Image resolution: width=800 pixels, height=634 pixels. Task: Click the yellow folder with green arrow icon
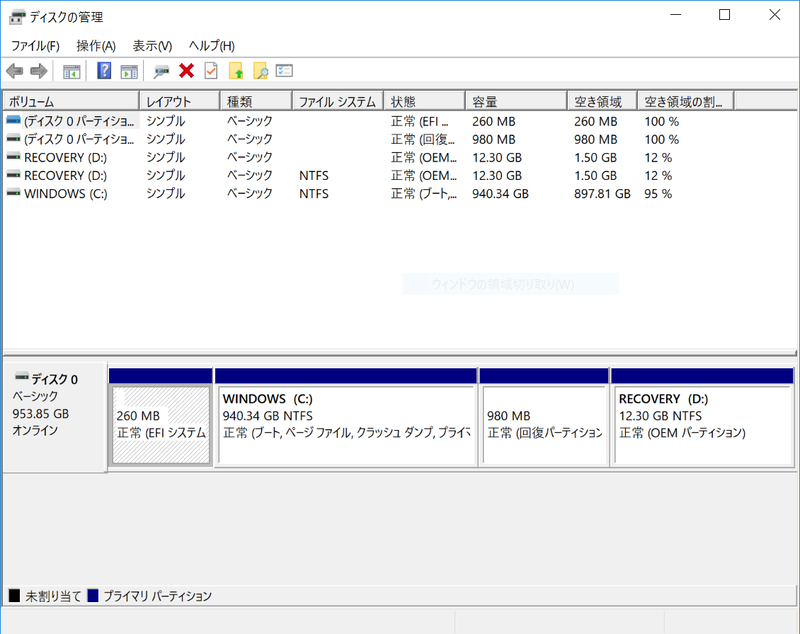click(236, 71)
